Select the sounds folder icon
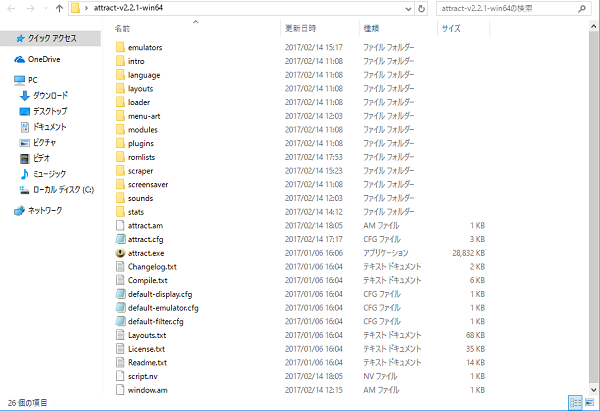This screenshot has width=600, height=411. [x=120, y=198]
